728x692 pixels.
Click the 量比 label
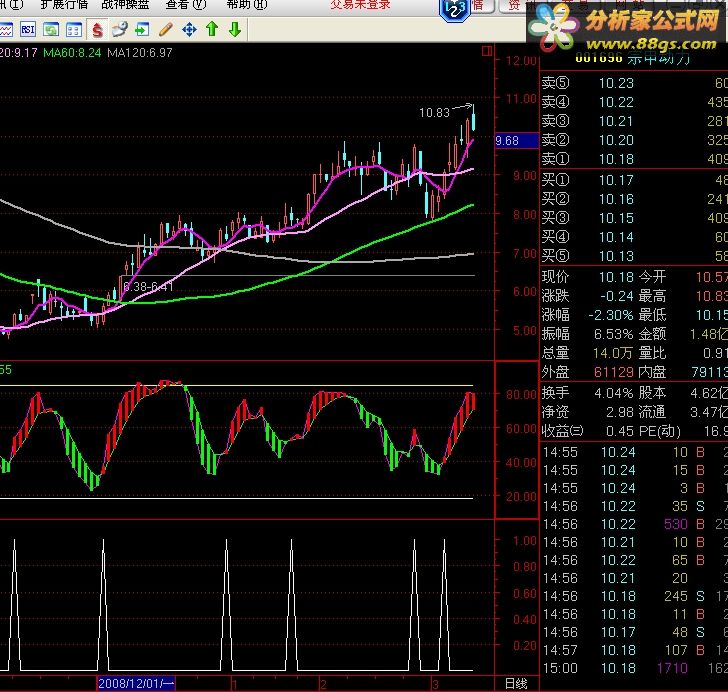[652, 353]
